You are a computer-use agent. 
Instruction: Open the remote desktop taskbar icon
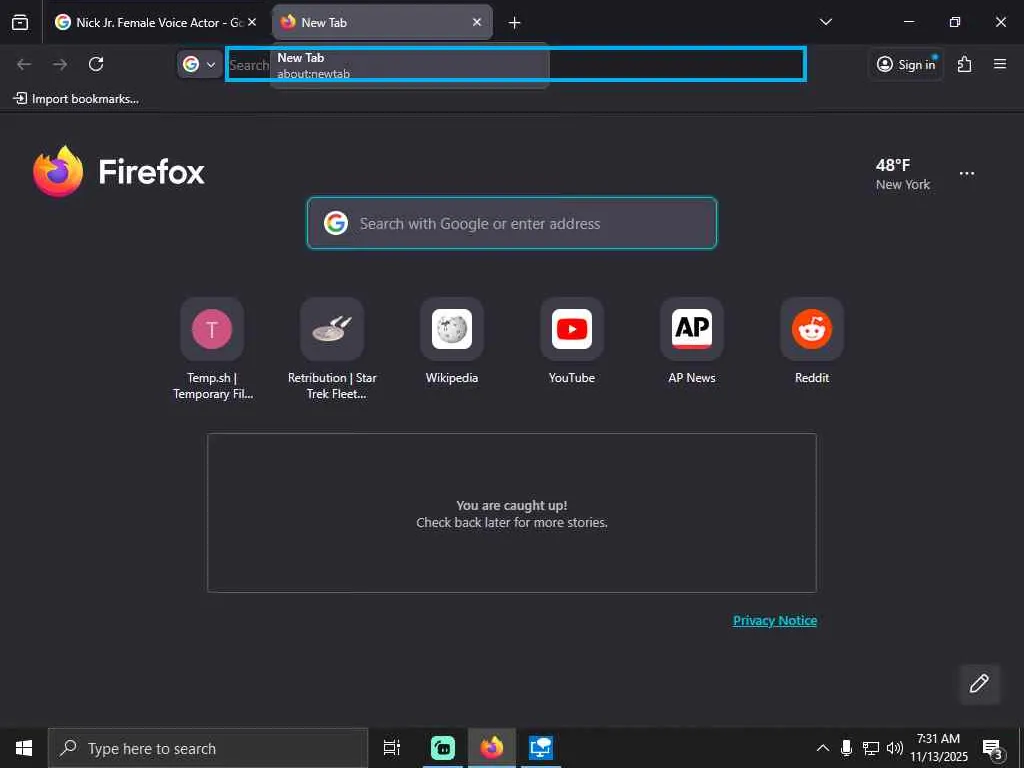[x=541, y=748]
